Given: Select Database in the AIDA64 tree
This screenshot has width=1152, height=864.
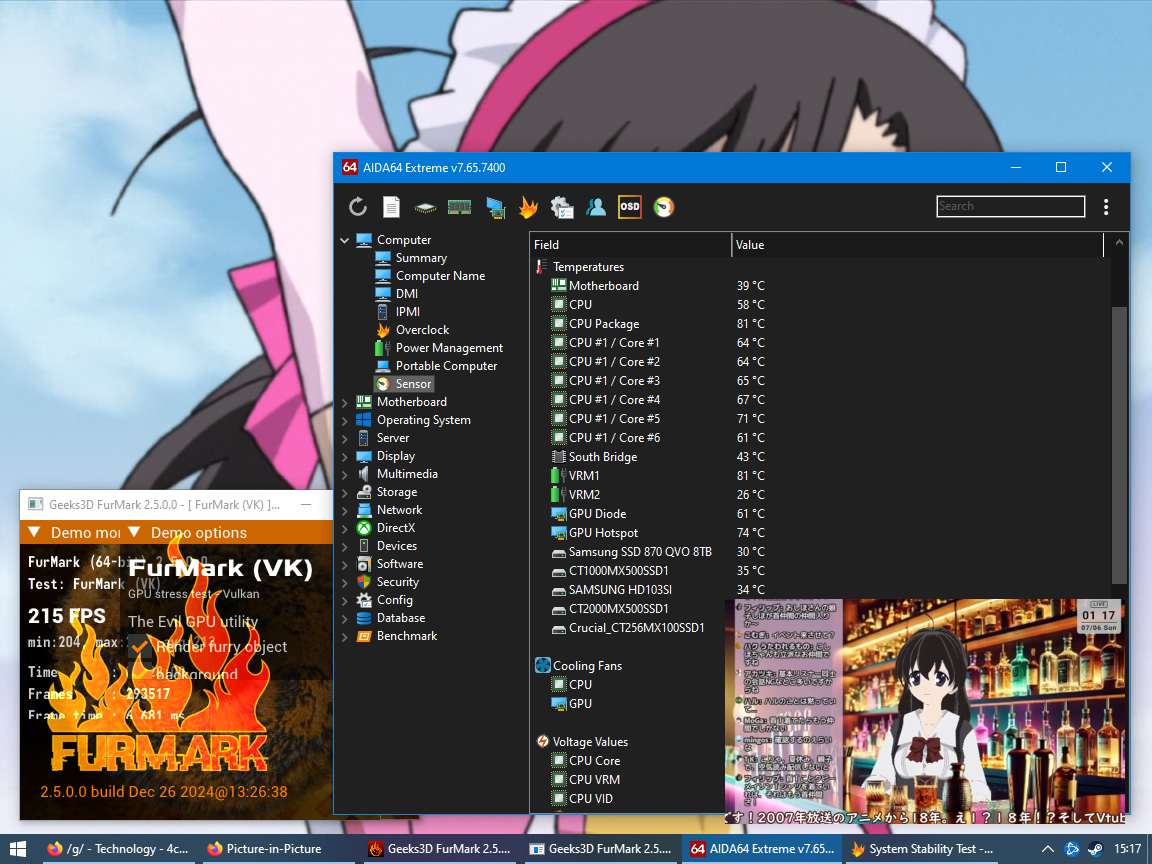Looking at the screenshot, I should coord(400,619).
